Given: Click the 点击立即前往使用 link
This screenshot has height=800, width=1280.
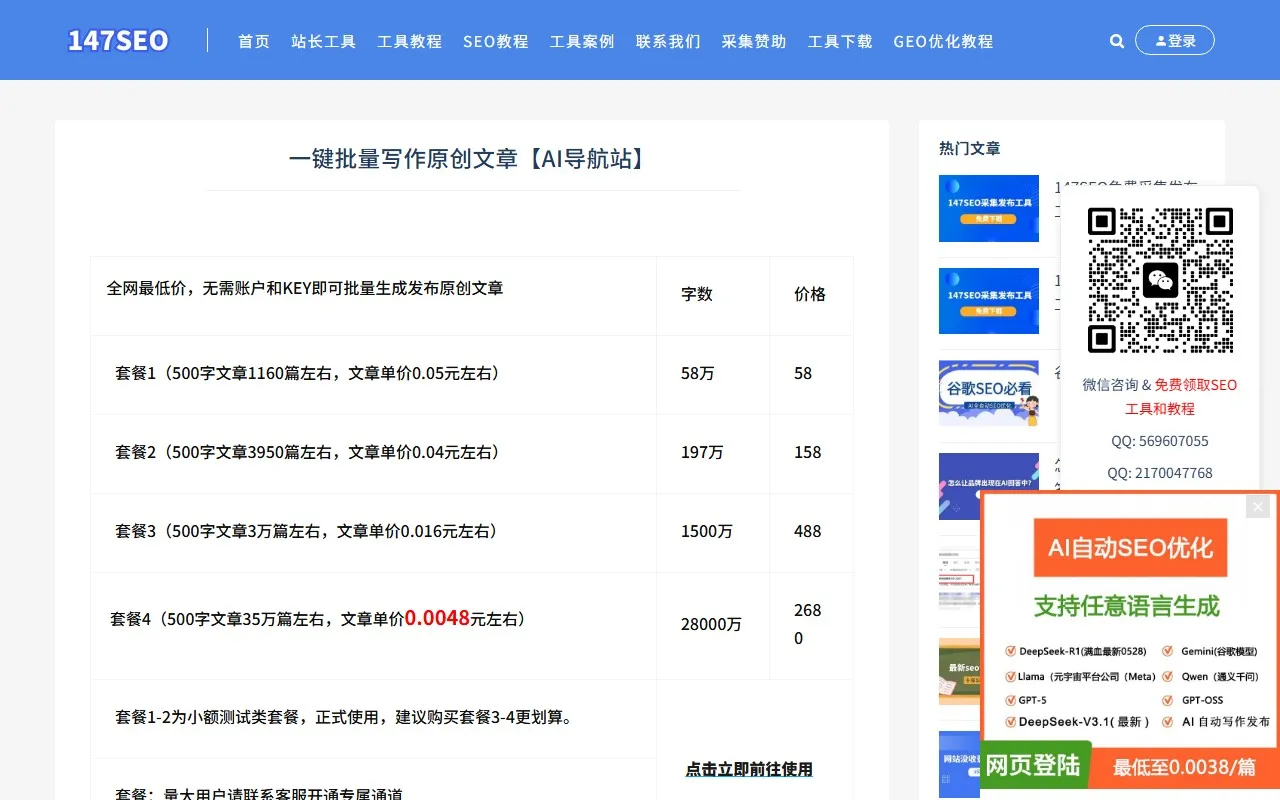Looking at the screenshot, I should pos(749,769).
